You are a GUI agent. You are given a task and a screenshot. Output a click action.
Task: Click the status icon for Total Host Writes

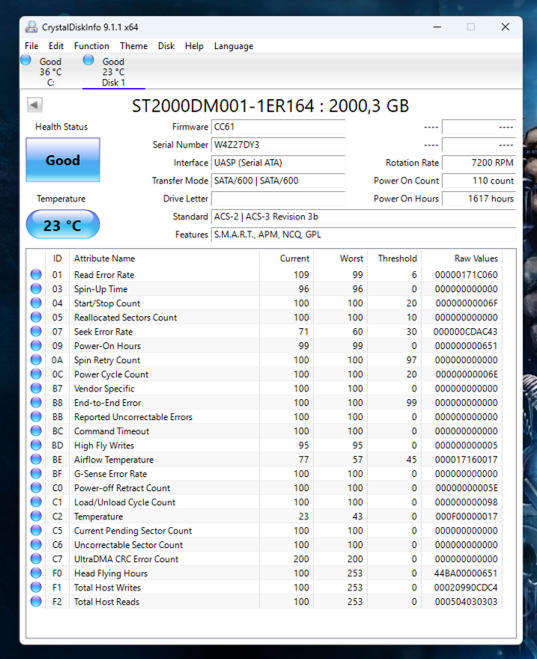tap(36, 587)
